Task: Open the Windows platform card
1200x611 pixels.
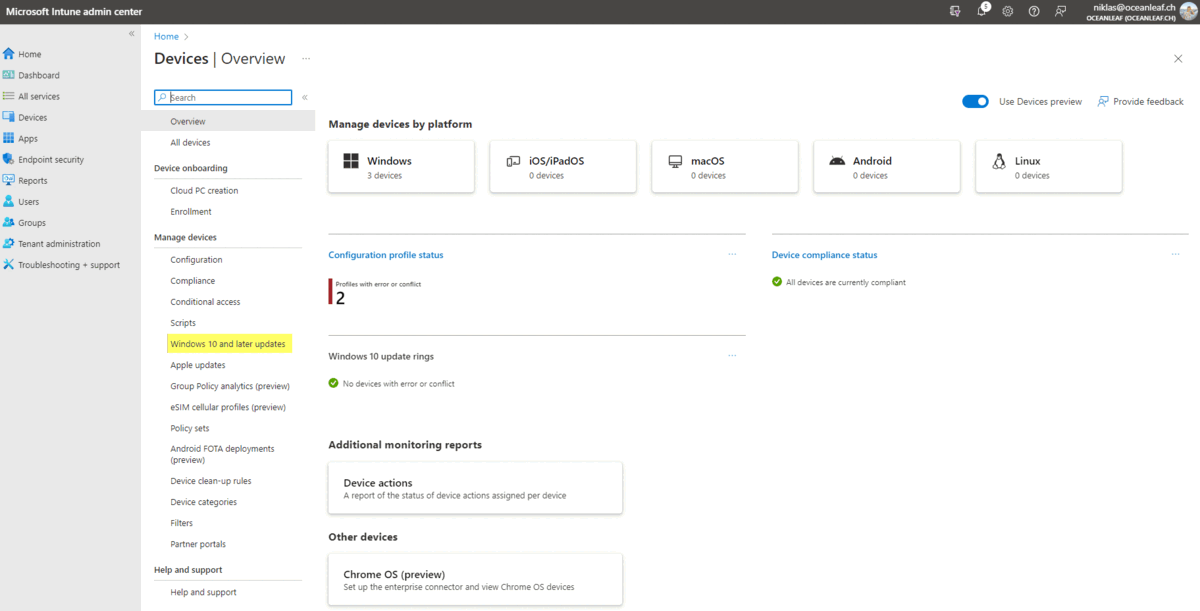Action: pos(401,166)
